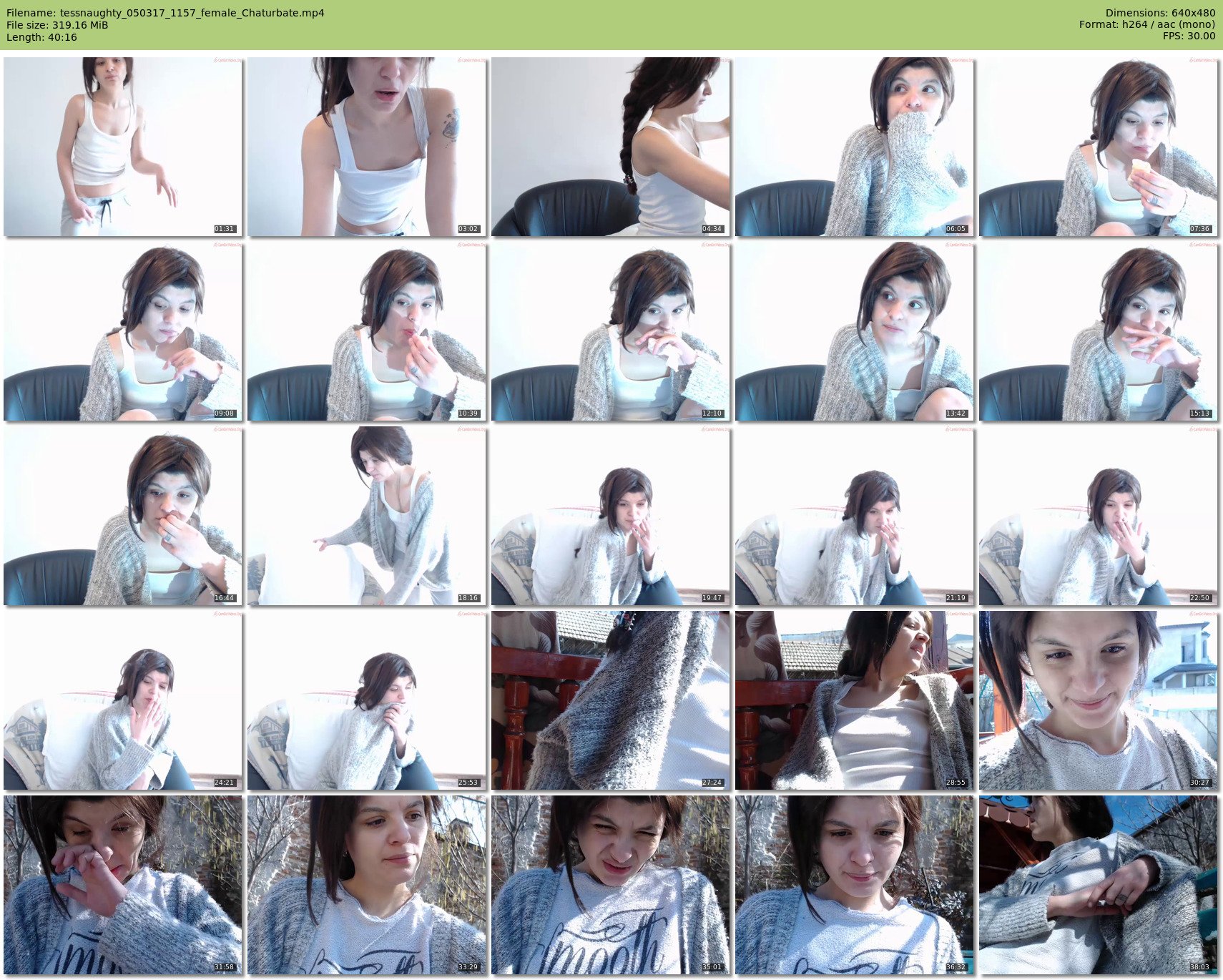Image resolution: width=1223 pixels, height=980 pixels.
Task: Select the thumbnail at 21:19
Action: coord(855,516)
